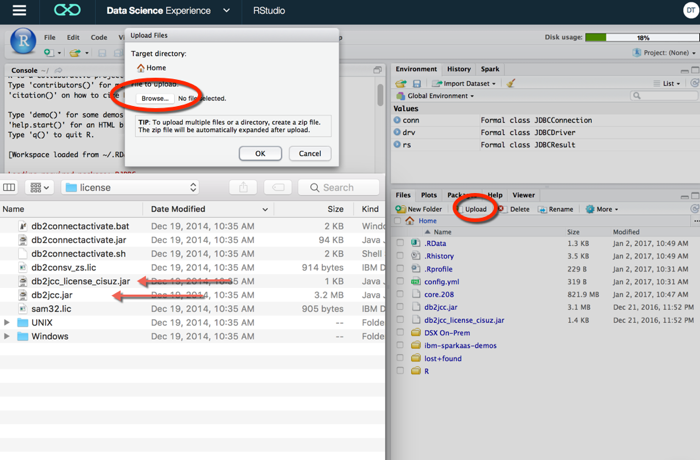Open the List view dropdown in Environment
Image resolution: width=700 pixels, height=460 pixels.
pyautogui.click(x=667, y=84)
